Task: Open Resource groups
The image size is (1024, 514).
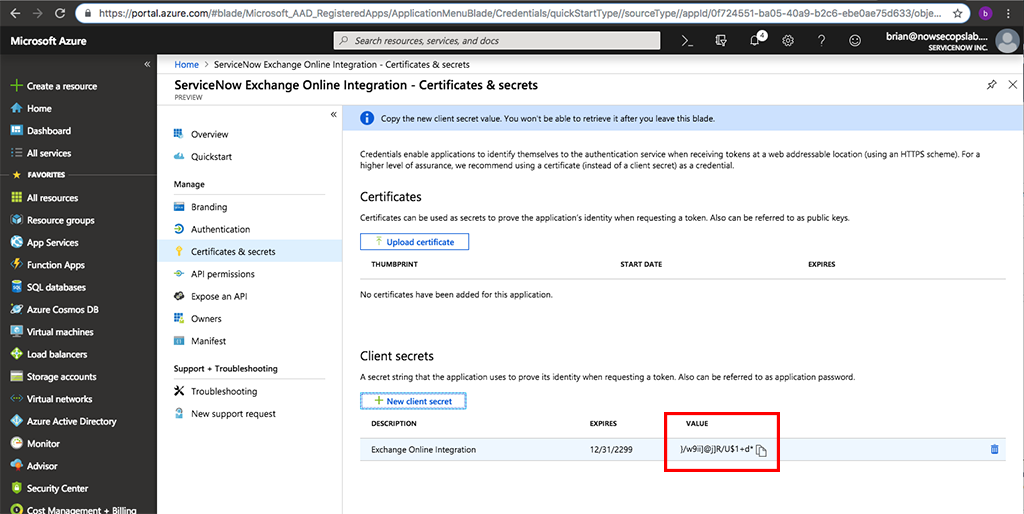Action: [x=53, y=220]
